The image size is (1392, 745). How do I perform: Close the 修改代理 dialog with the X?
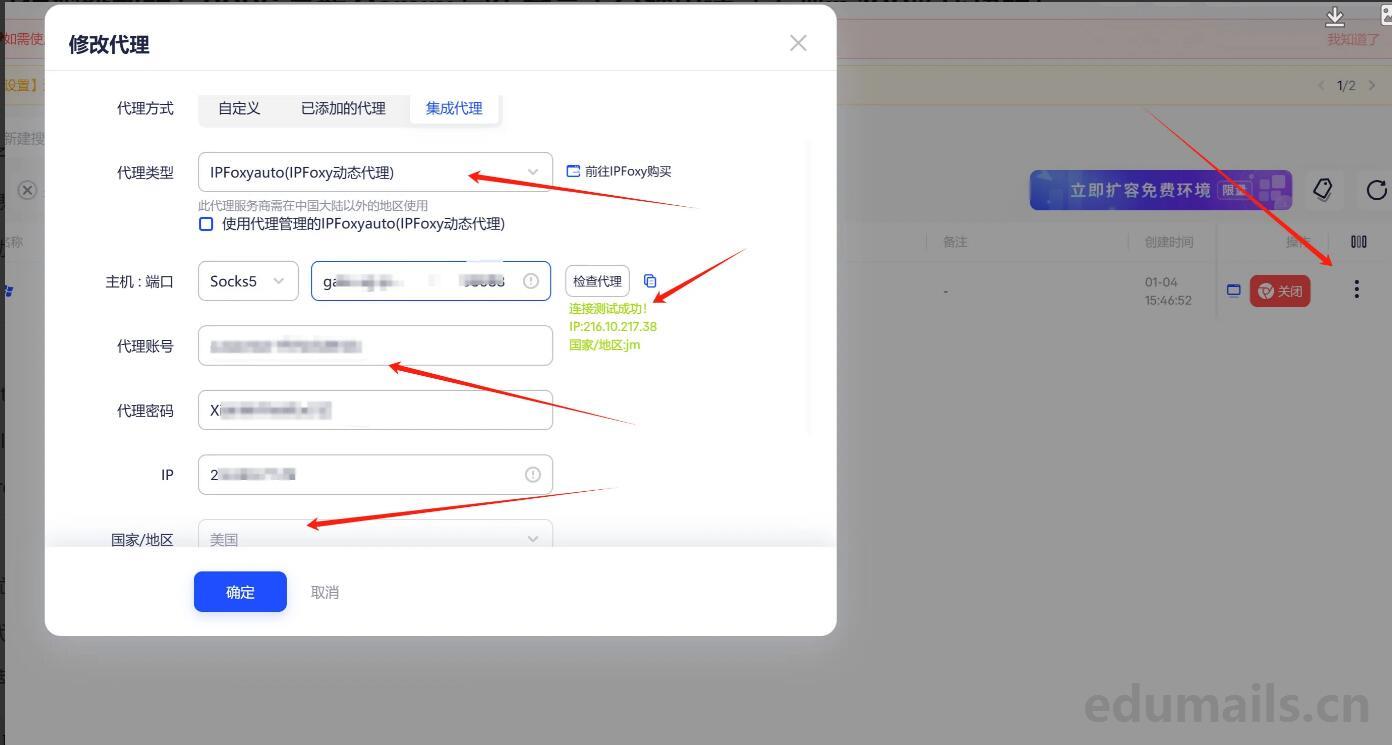pos(797,42)
